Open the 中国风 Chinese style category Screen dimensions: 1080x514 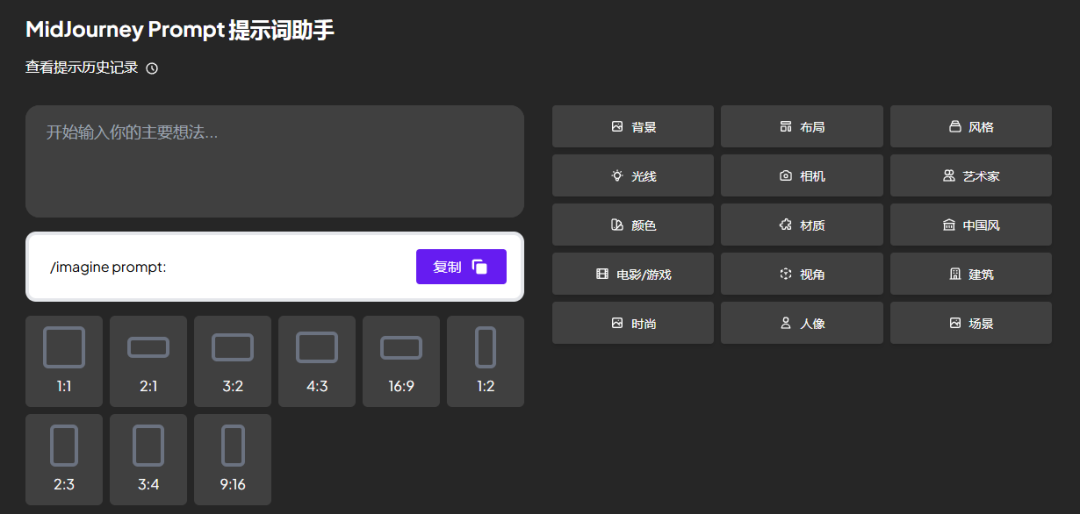[971, 225]
